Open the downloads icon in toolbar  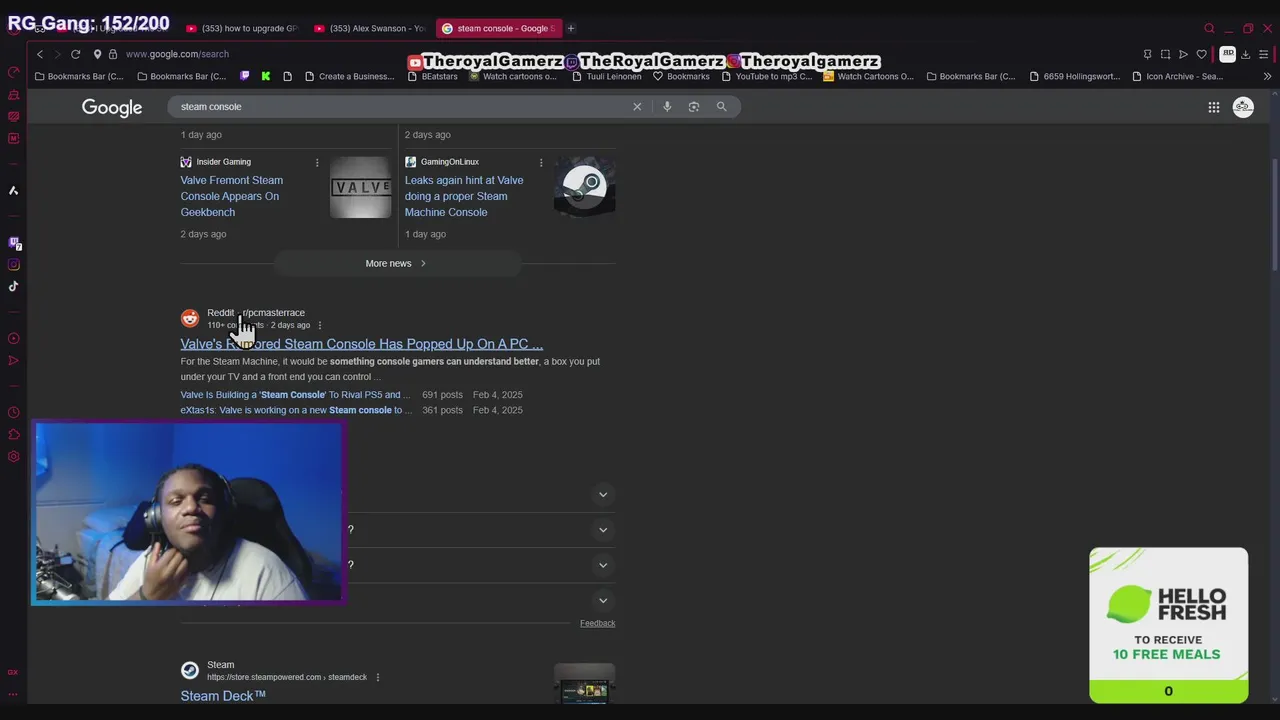1245,54
